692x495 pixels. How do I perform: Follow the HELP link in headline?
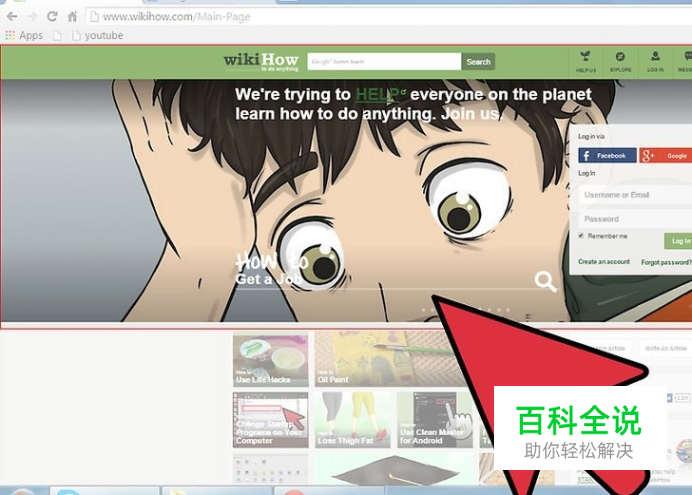pyautogui.click(x=378, y=94)
